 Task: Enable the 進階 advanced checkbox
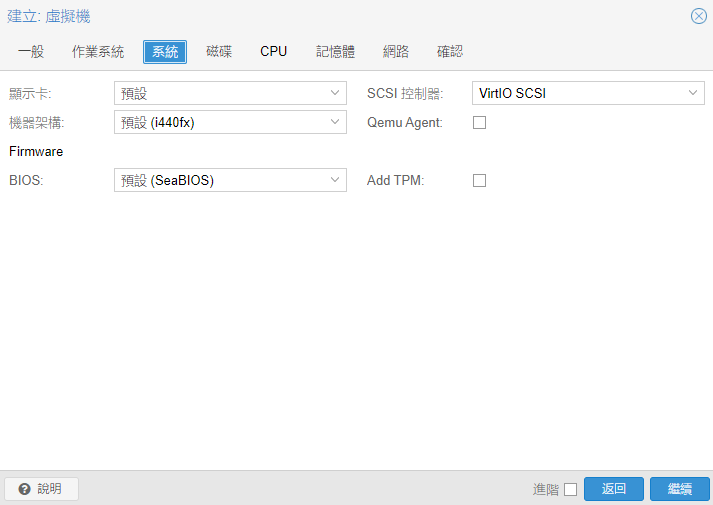click(570, 490)
